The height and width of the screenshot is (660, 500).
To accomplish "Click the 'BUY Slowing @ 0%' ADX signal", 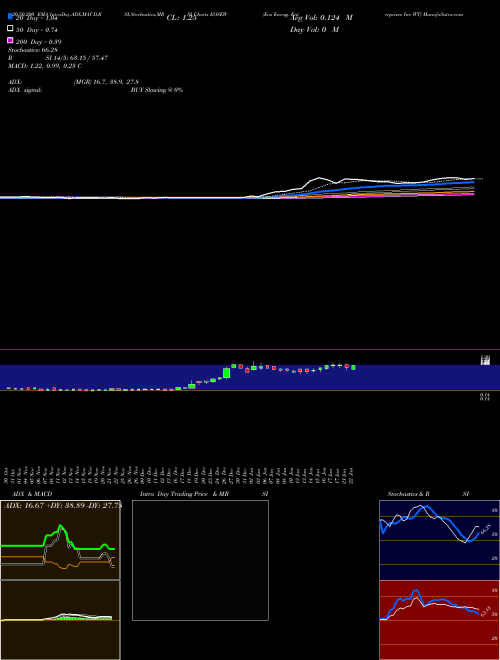I will [x=157, y=90].
